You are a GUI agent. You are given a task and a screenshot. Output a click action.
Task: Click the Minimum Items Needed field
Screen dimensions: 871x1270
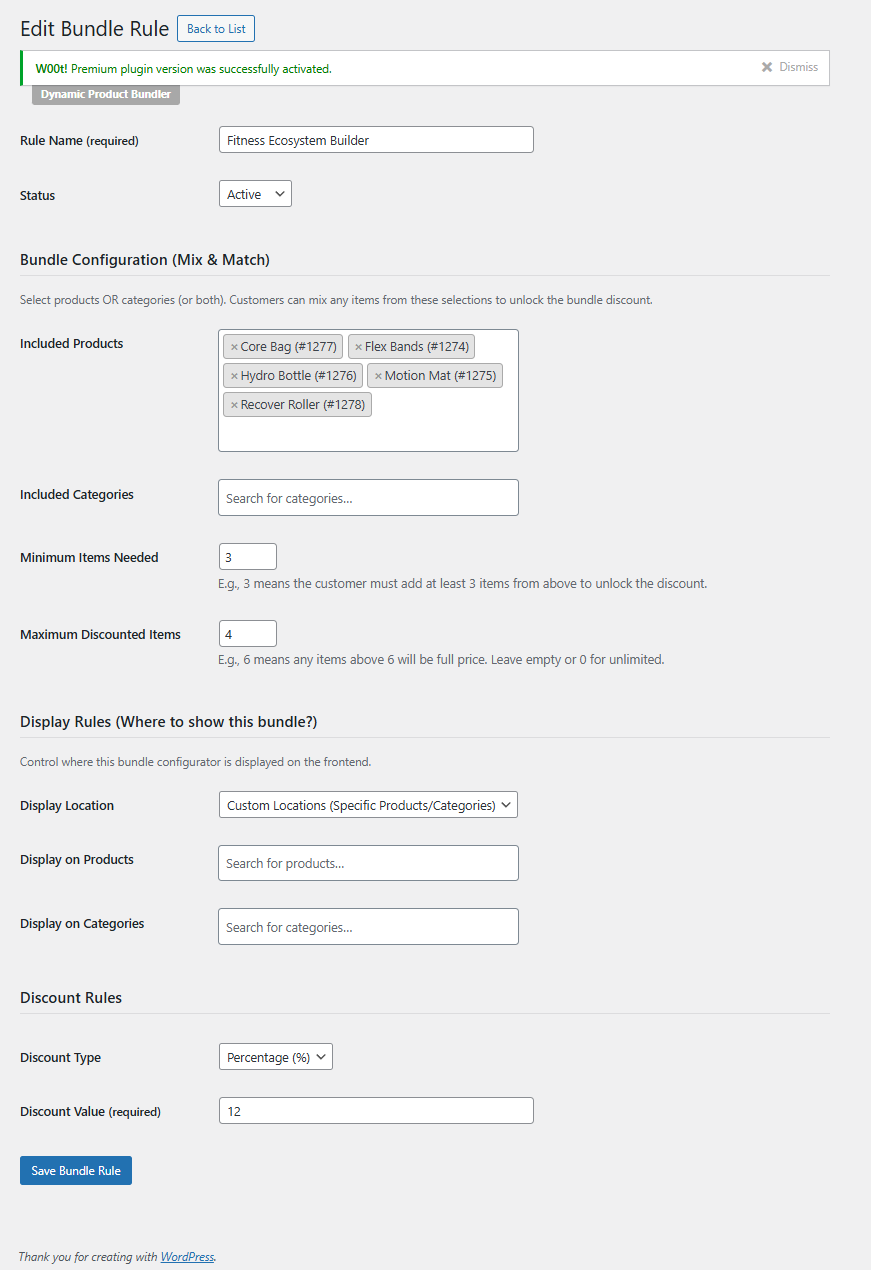click(248, 557)
